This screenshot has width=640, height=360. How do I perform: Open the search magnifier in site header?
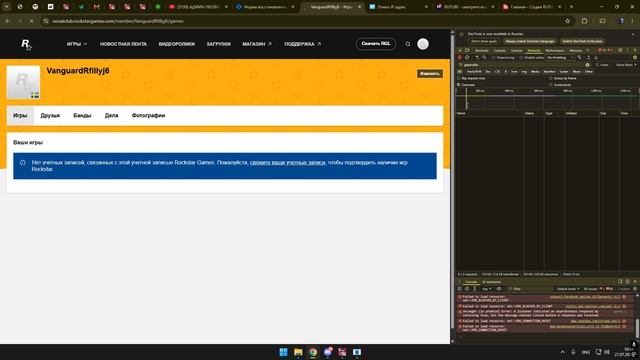pyautogui.click(x=407, y=44)
